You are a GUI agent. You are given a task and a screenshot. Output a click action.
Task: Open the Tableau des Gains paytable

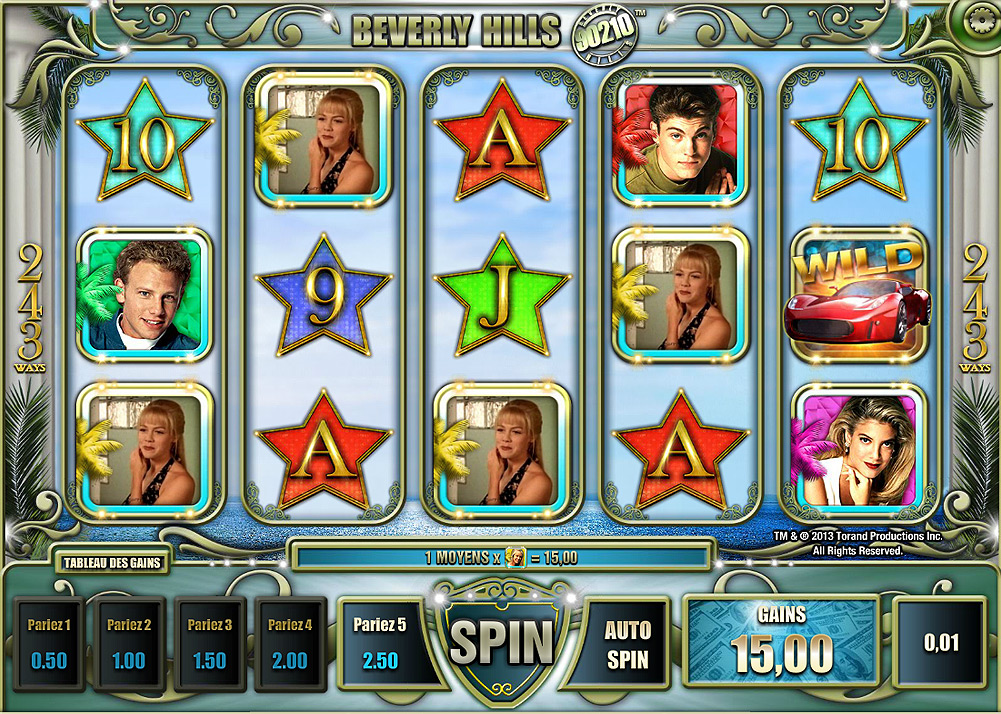point(112,563)
